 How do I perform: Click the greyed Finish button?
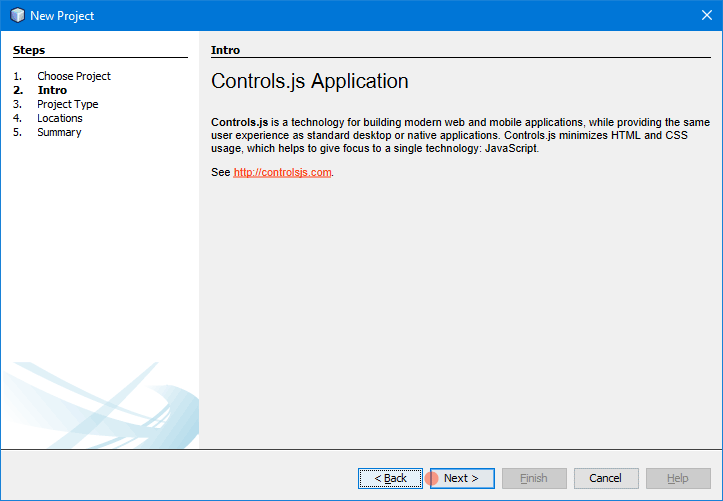534,478
